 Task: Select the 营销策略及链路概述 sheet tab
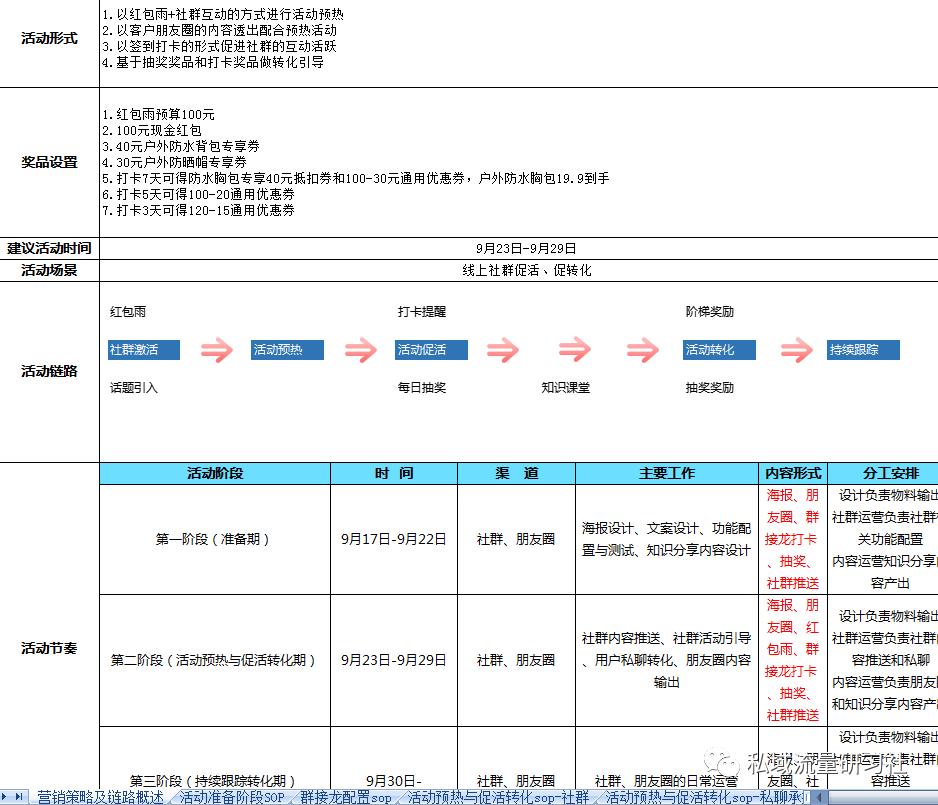click(x=100, y=797)
